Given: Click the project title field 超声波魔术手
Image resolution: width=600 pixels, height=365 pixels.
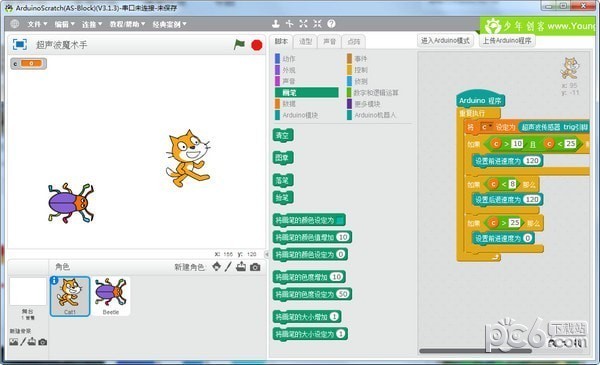Looking at the screenshot, I should [61, 45].
